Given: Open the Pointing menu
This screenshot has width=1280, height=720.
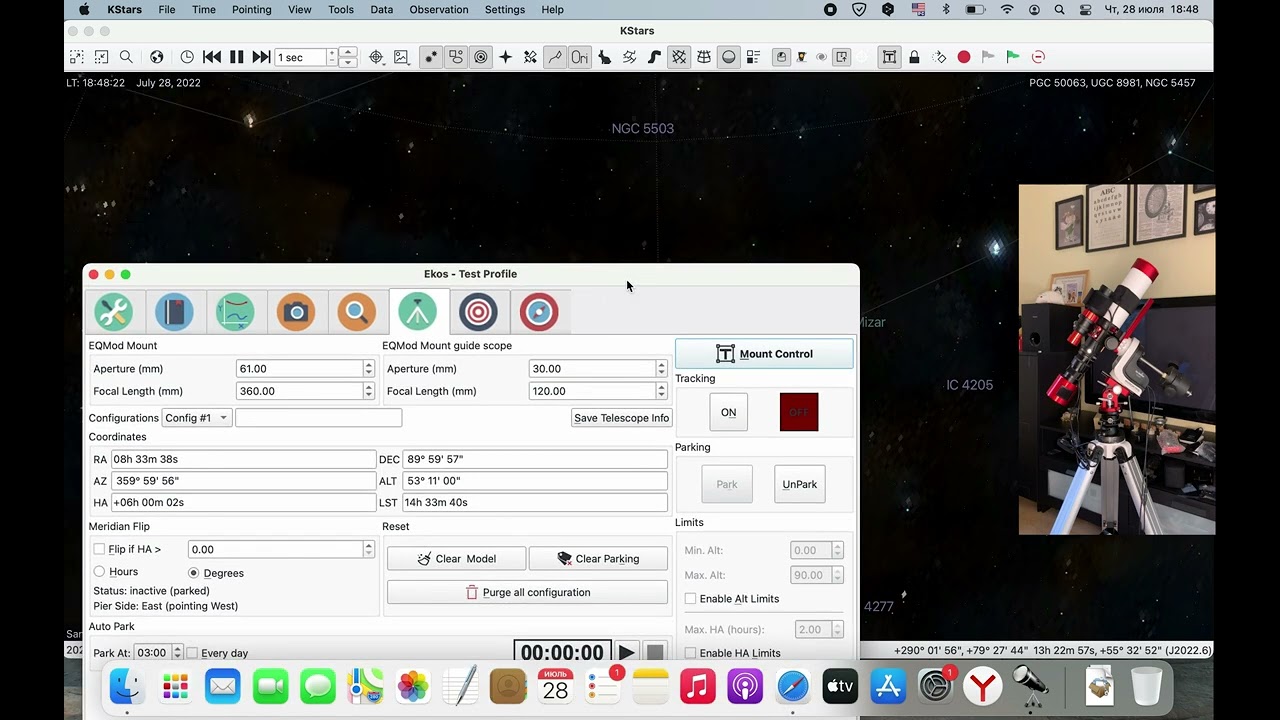Looking at the screenshot, I should pos(251,9).
